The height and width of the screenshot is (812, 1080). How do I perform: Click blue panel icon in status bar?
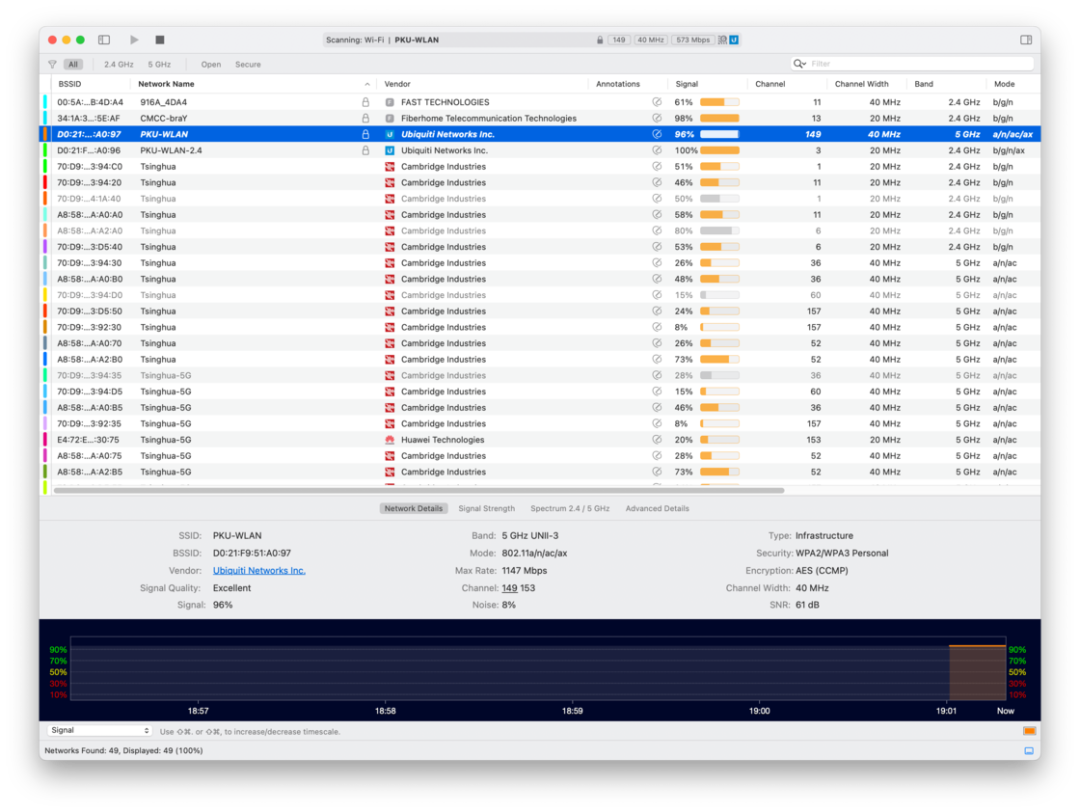[1029, 751]
